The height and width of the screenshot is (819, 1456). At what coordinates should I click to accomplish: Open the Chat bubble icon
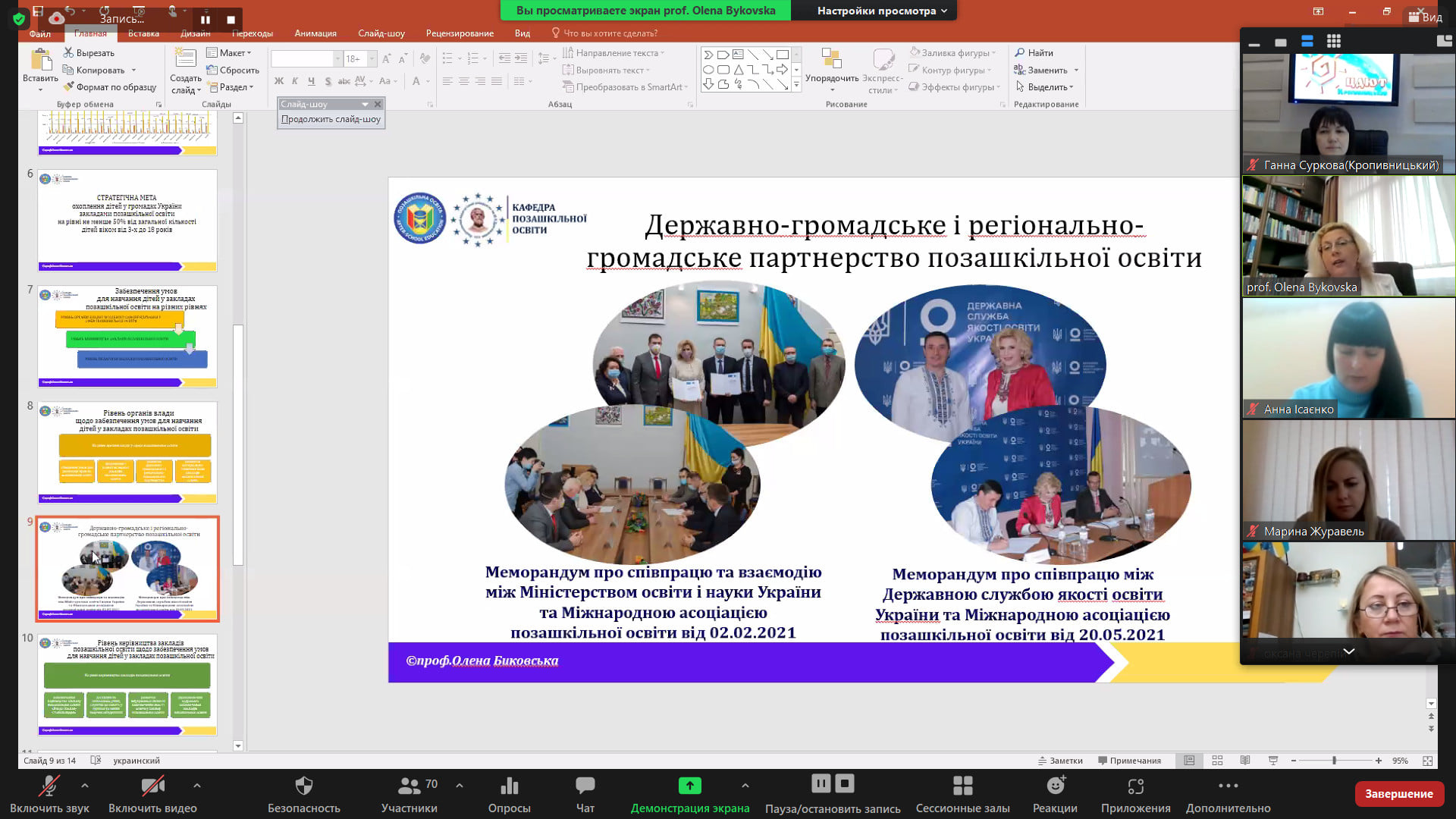click(x=585, y=786)
